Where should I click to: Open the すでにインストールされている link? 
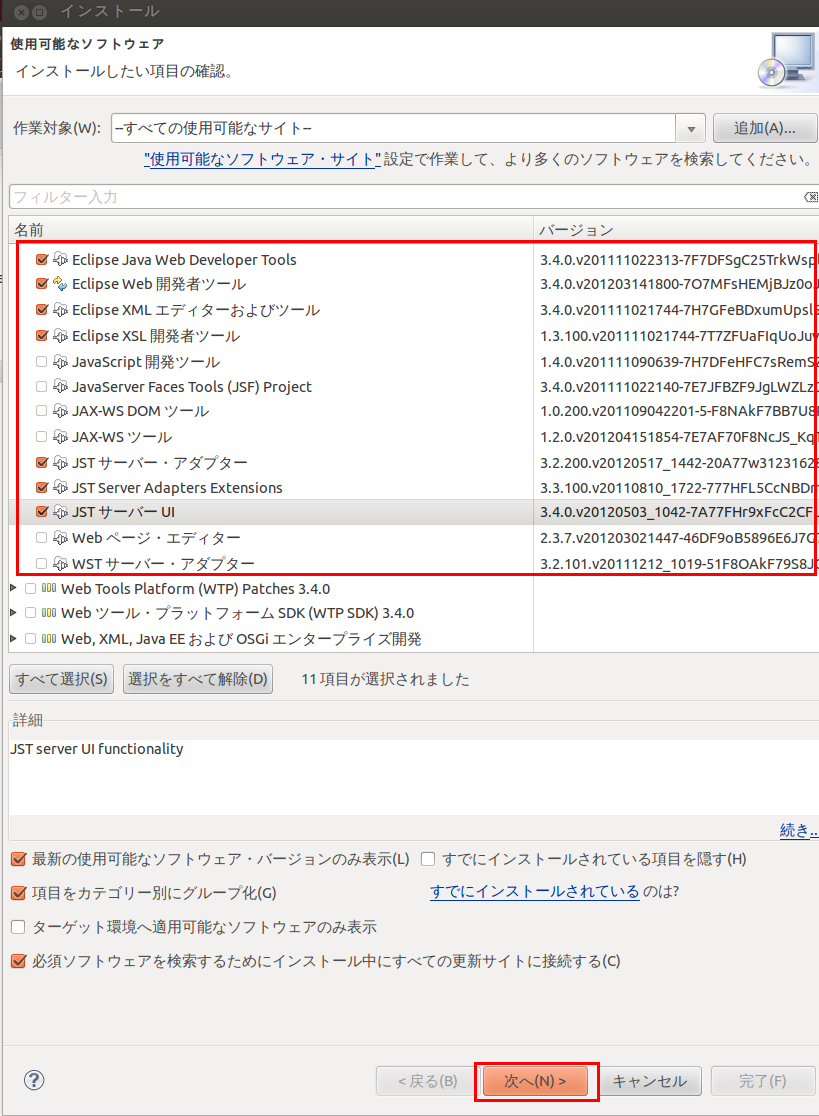pos(535,891)
